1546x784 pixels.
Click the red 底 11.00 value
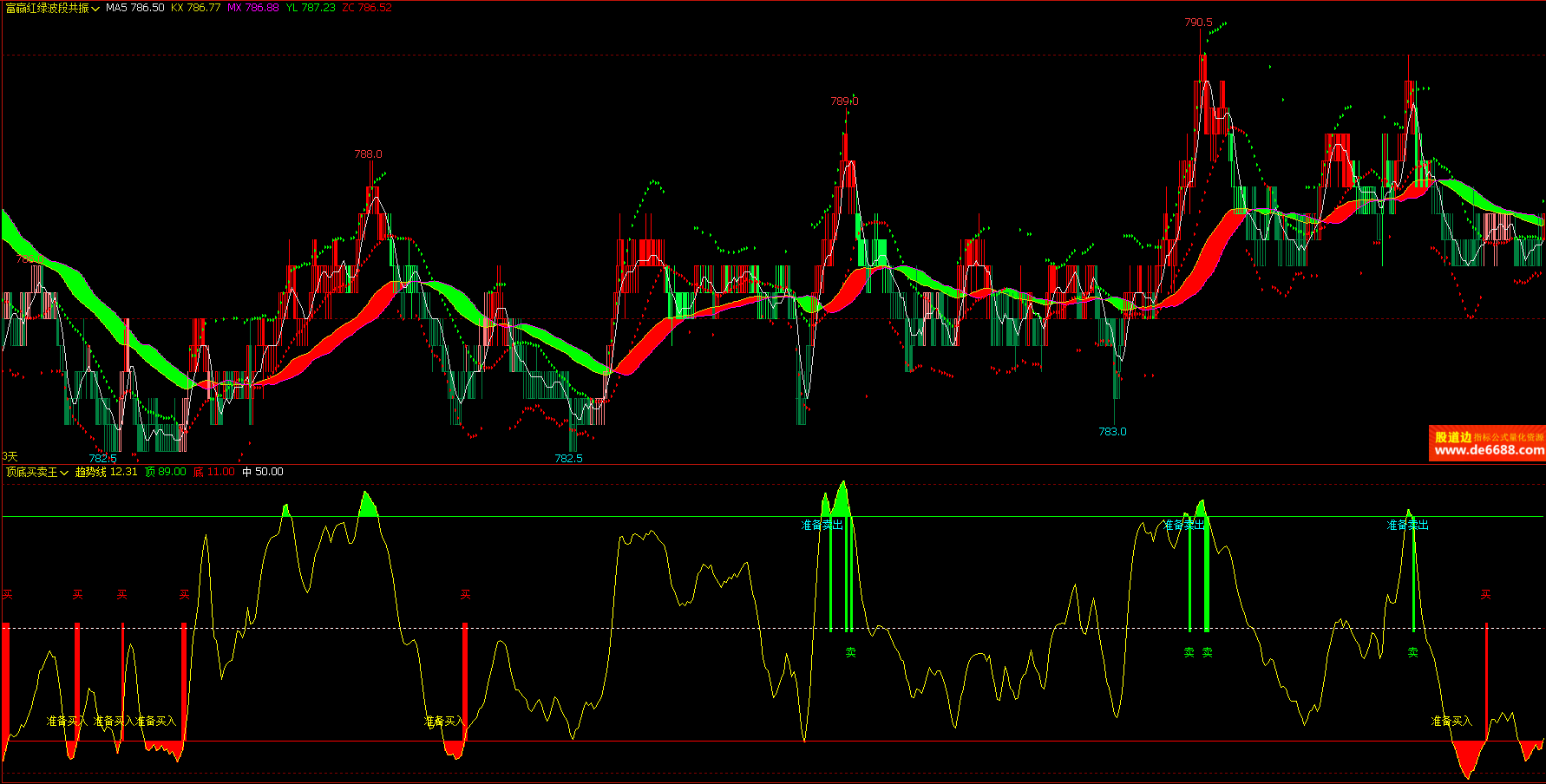click(x=213, y=472)
